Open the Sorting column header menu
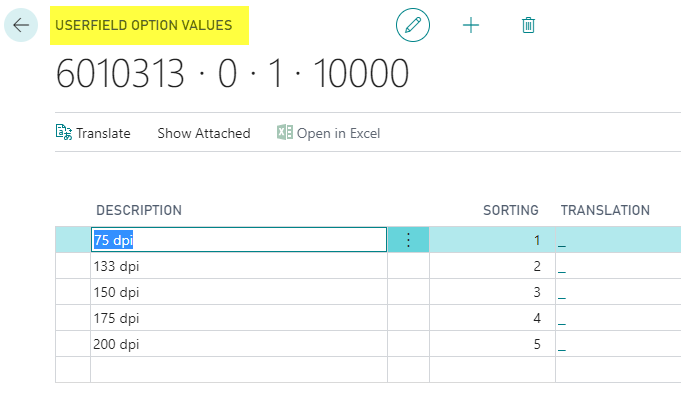 [511, 210]
